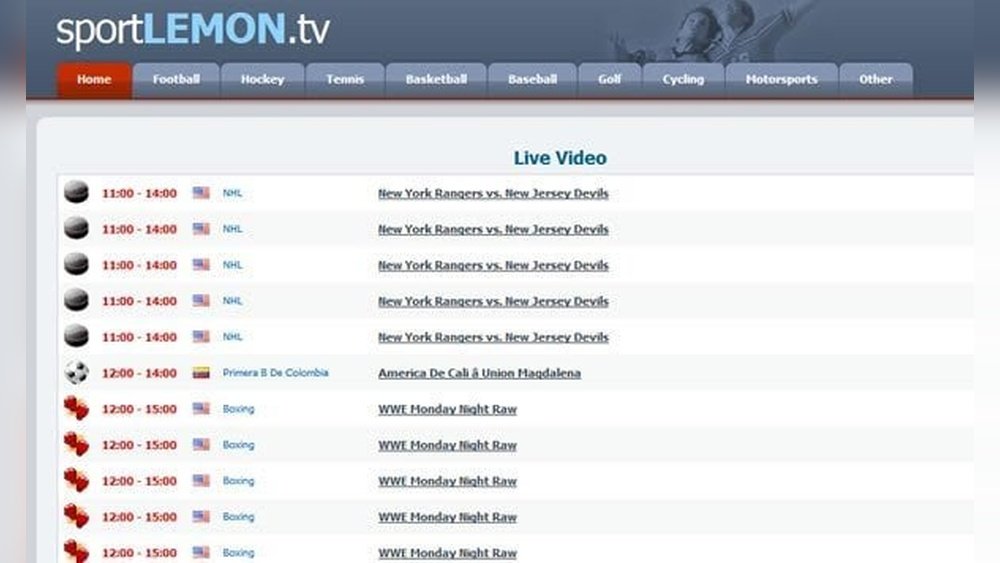Click the US flag in the first NHL row
This screenshot has width=1000, height=563.
coord(201,193)
